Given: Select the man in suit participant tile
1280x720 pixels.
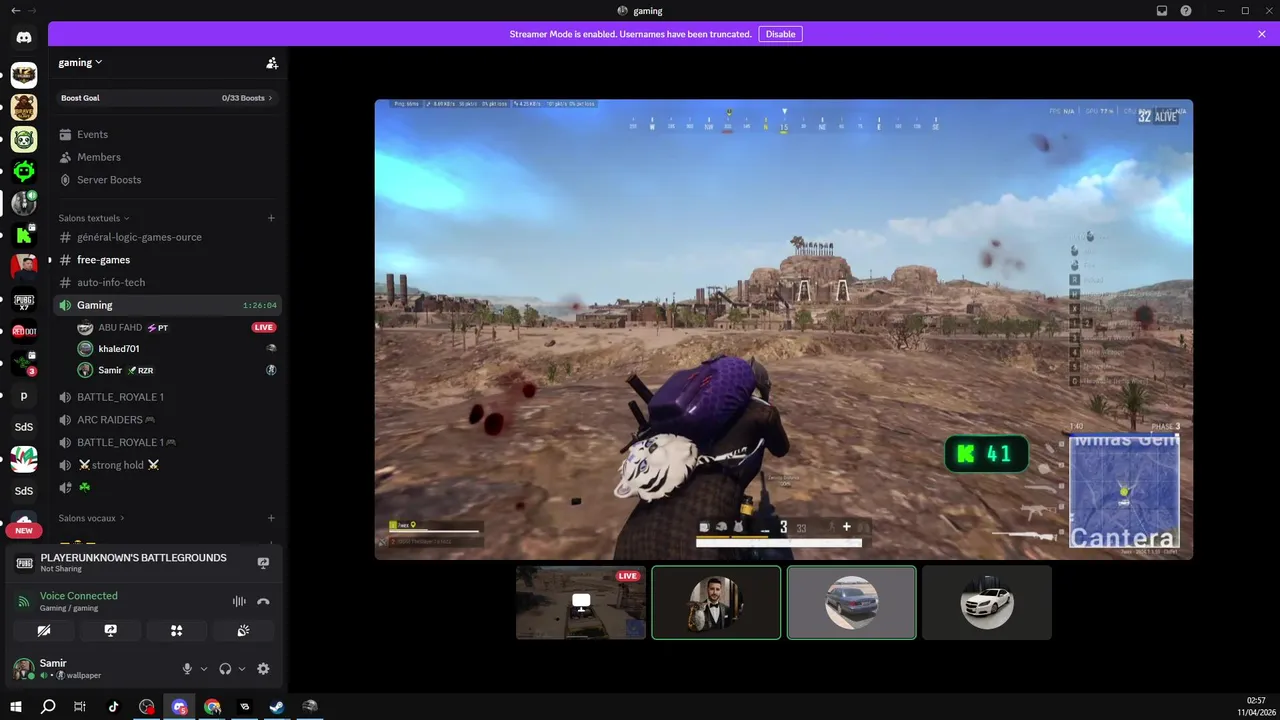Looking at the screenshot, I should 716,602.
